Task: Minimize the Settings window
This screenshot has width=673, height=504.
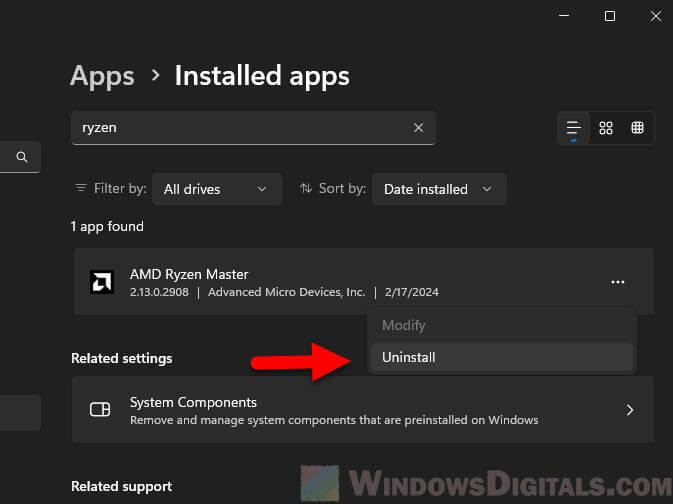Action: (564, 16)
